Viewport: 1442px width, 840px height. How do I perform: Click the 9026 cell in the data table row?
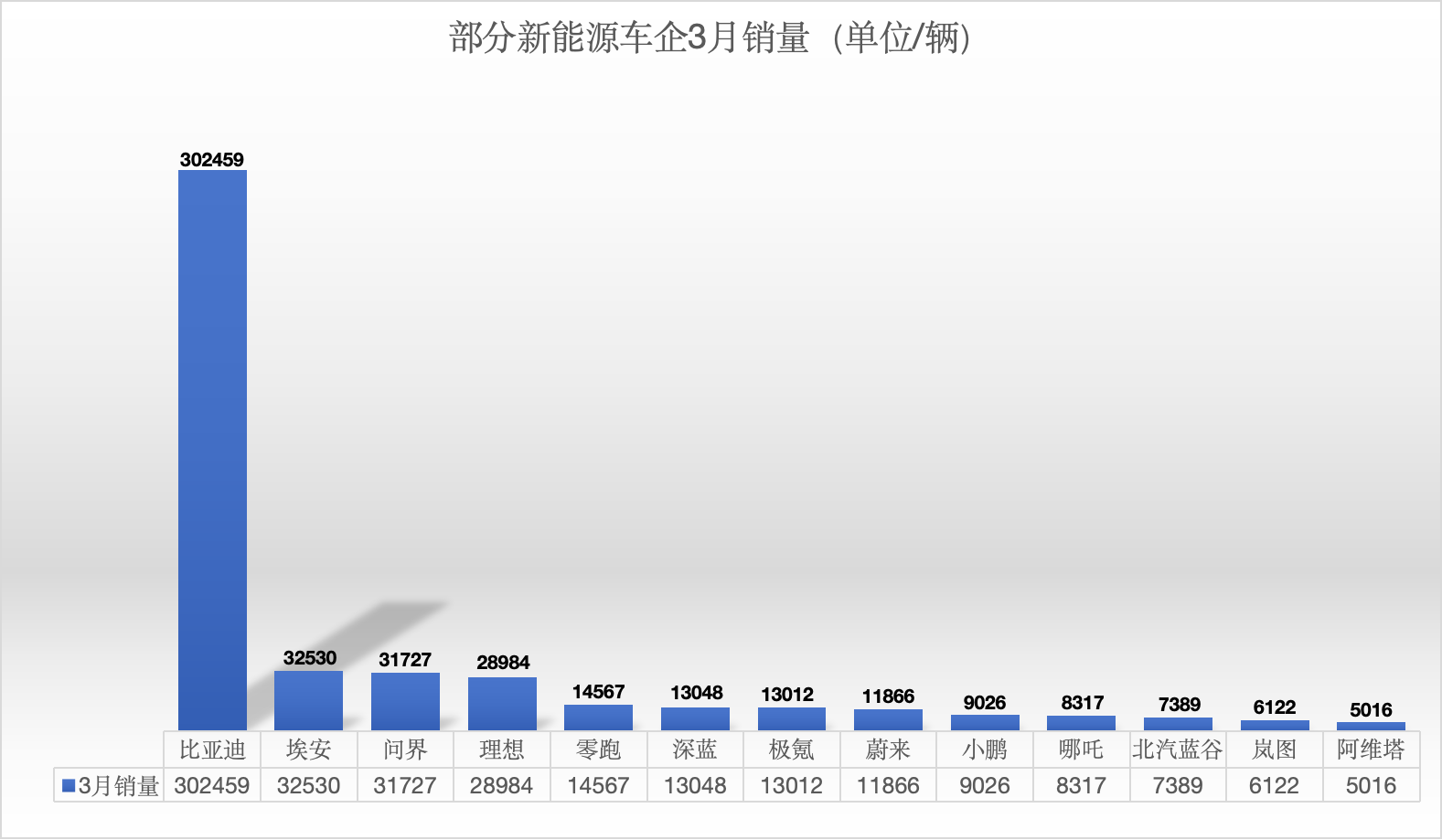985,785
